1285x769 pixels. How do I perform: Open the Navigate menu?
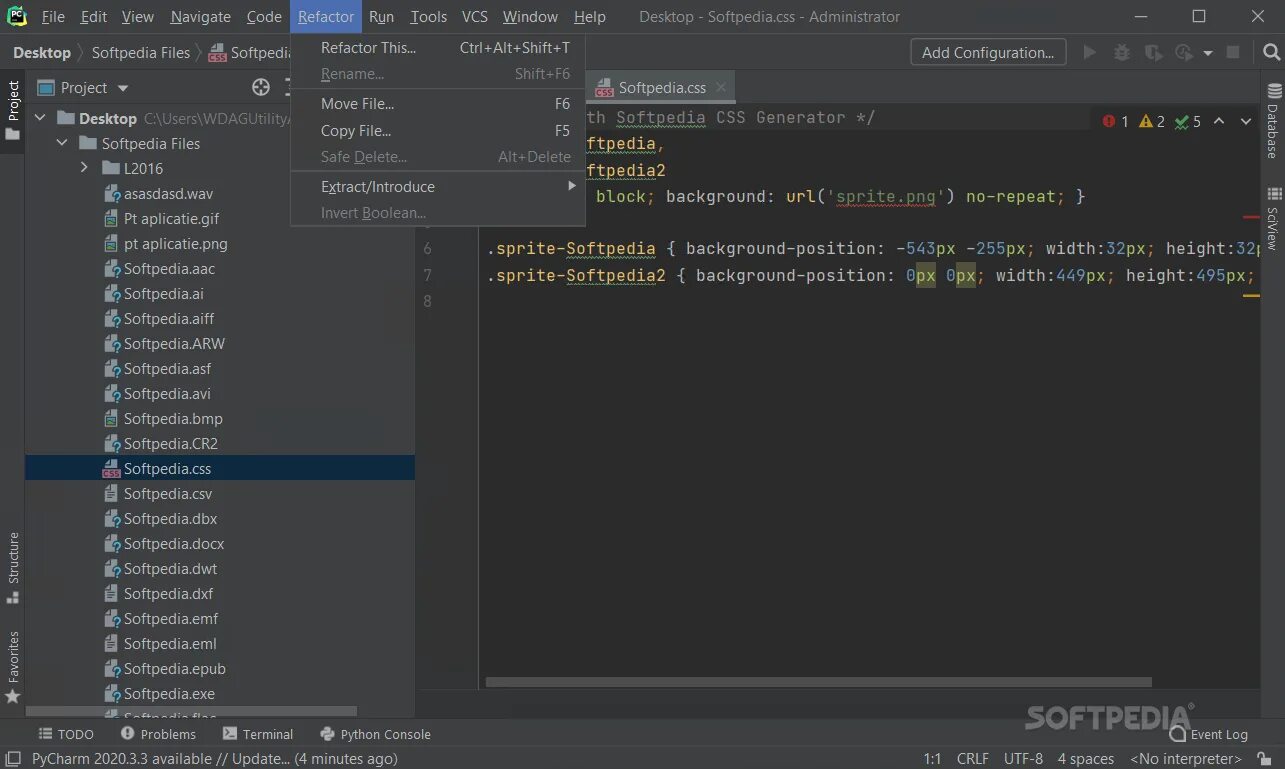(200, 17)
